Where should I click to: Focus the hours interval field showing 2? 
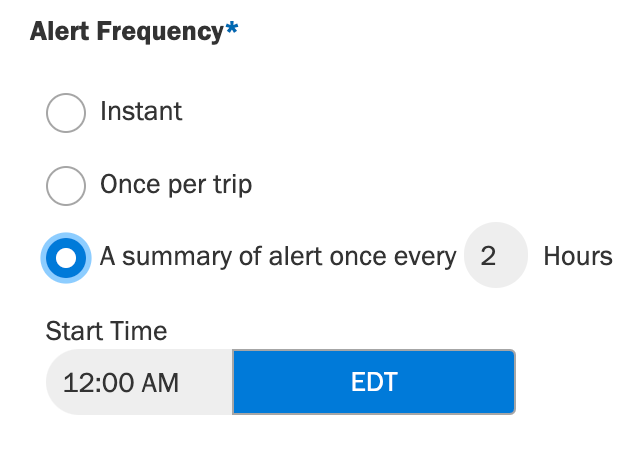click(x=496, y=255)
